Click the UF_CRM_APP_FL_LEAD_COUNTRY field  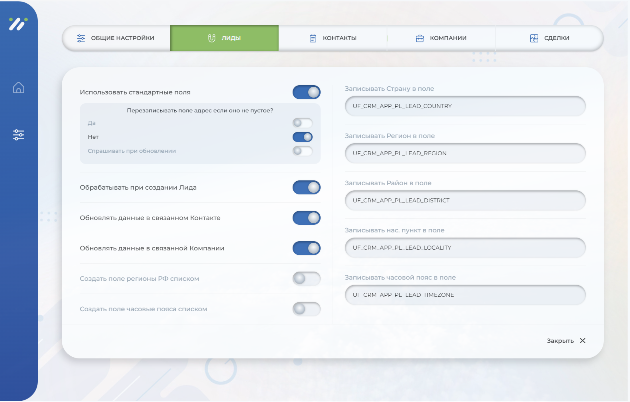point(461,106)
